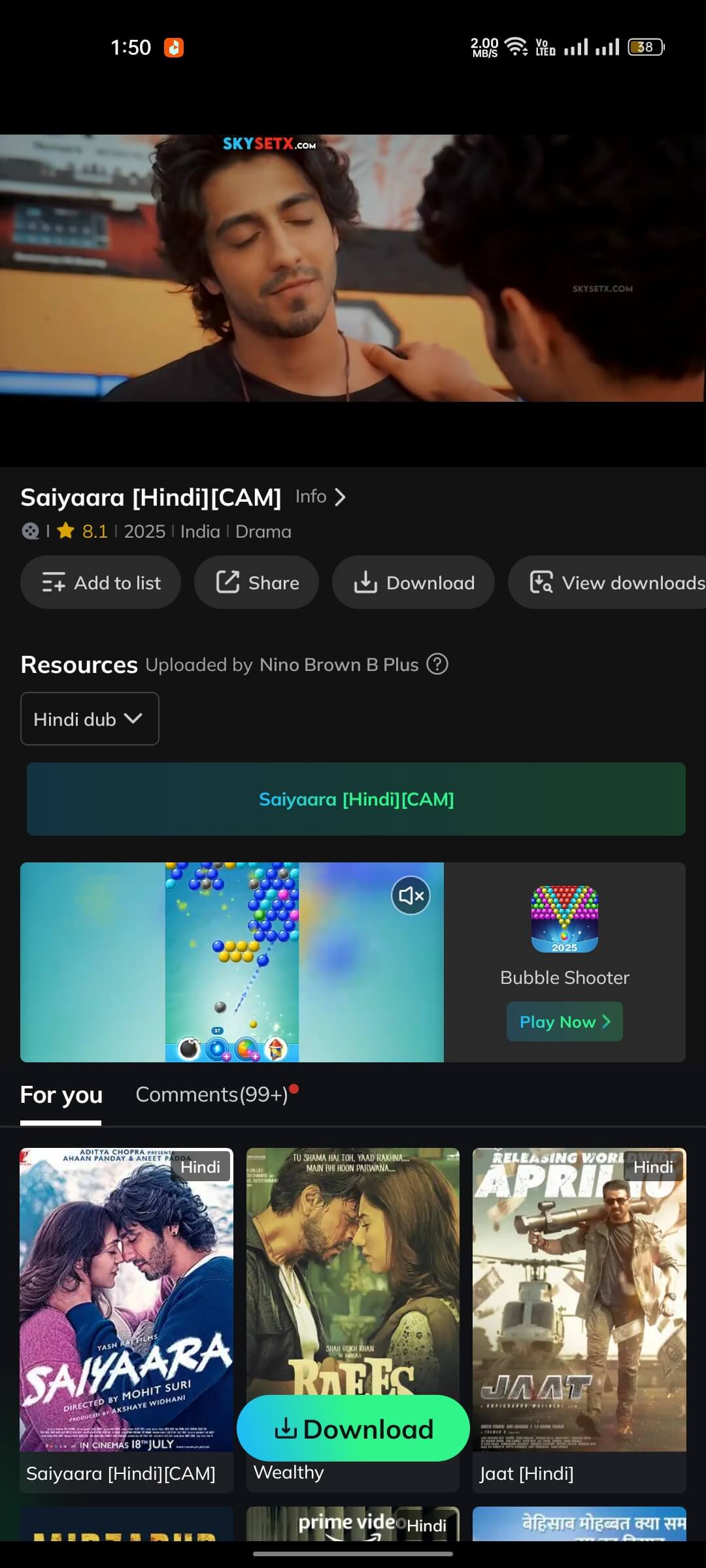Open the Jaat poster thumbnail
Screen dimensions: 706x1568
pos(579,1299)
